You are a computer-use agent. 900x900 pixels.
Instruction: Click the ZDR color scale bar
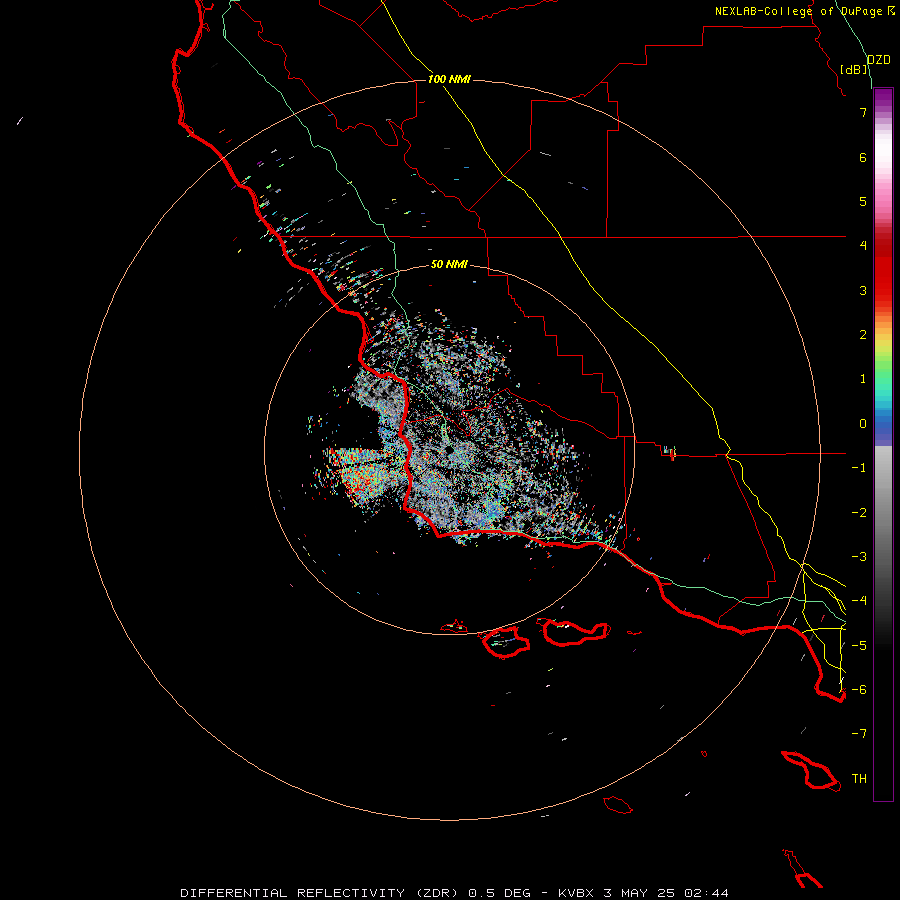coord(883,444)
